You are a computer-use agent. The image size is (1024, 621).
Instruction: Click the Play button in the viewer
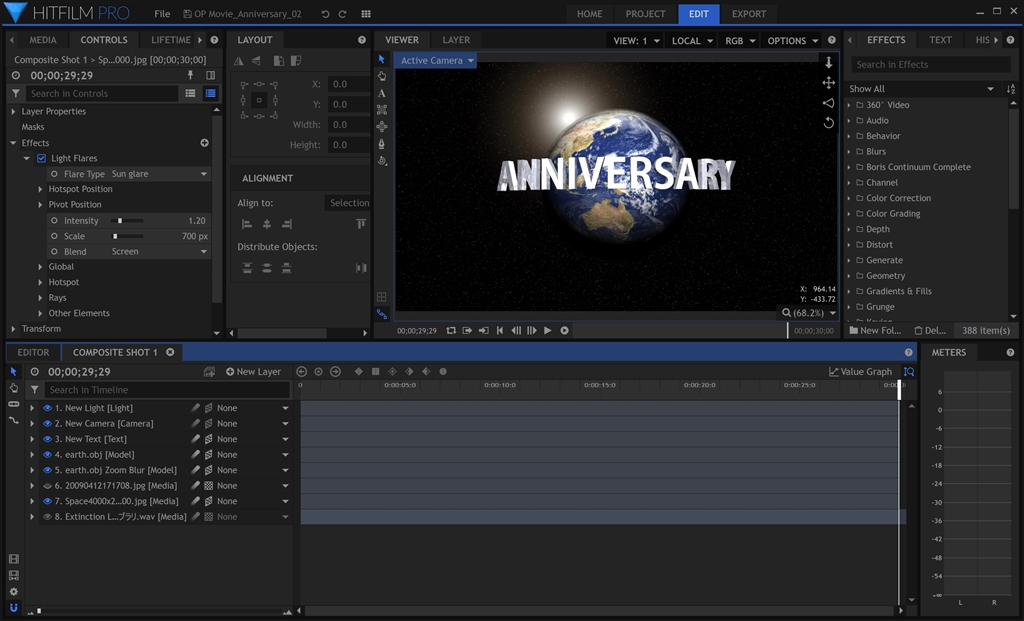(x=547, y=331)
